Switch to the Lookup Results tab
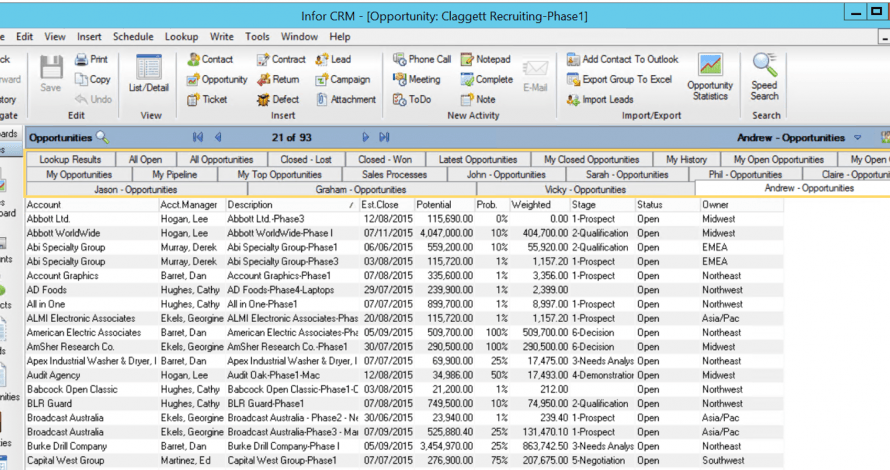Image resolution: width=890 pixels, height=470 pixels. point(70,160)
